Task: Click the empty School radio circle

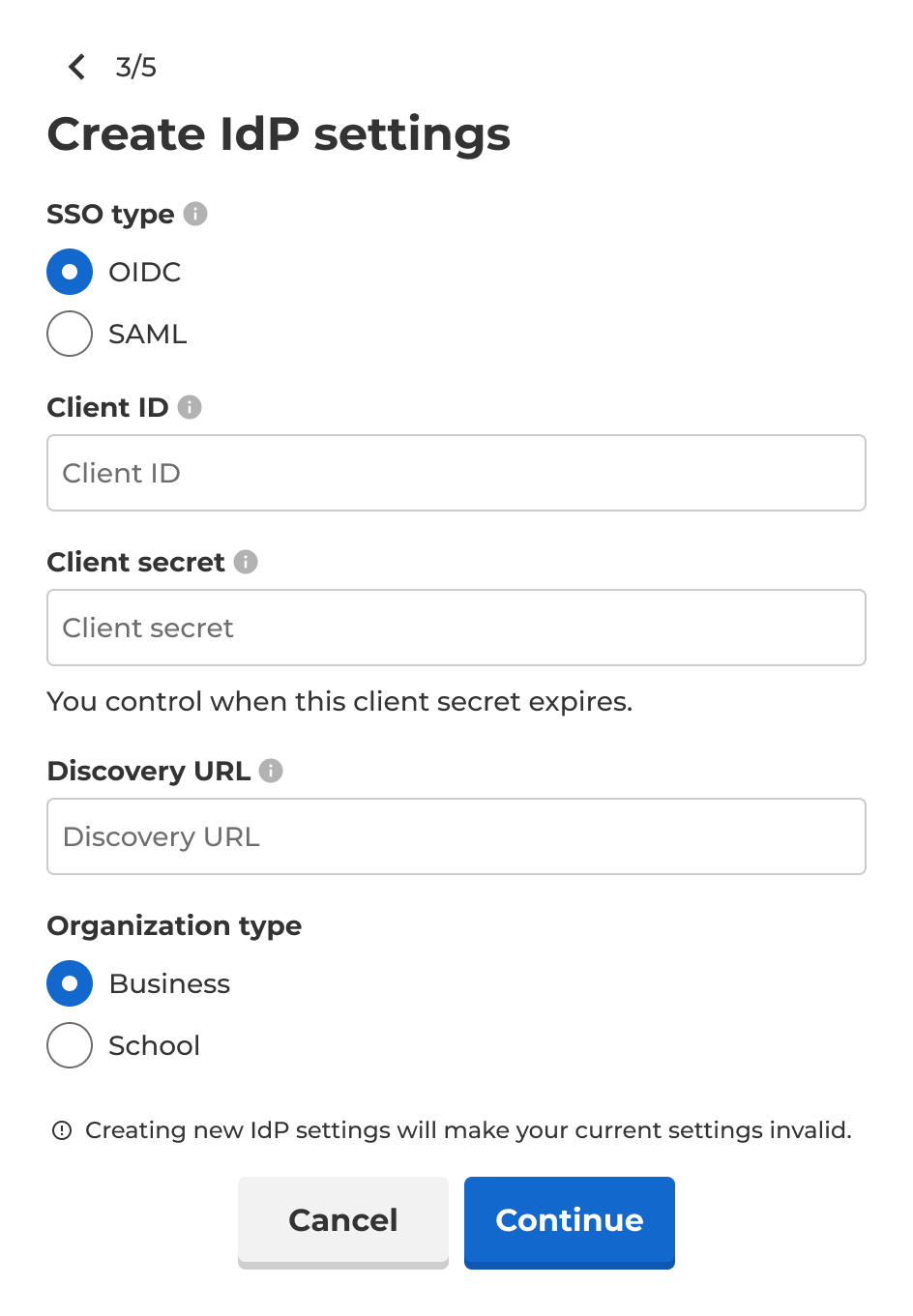Action: pos(69,1045)
